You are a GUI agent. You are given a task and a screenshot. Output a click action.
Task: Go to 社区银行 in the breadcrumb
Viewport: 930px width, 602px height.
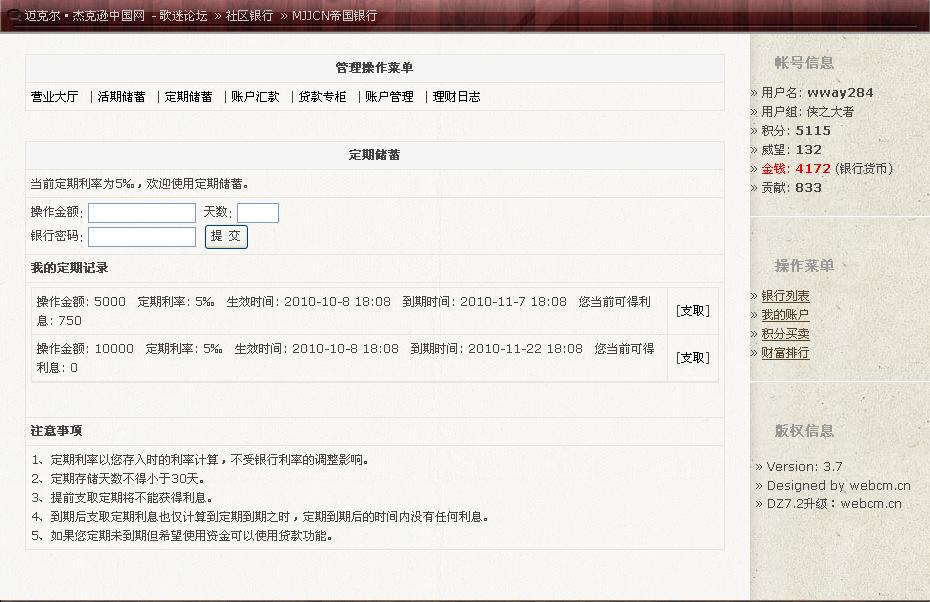249,16
